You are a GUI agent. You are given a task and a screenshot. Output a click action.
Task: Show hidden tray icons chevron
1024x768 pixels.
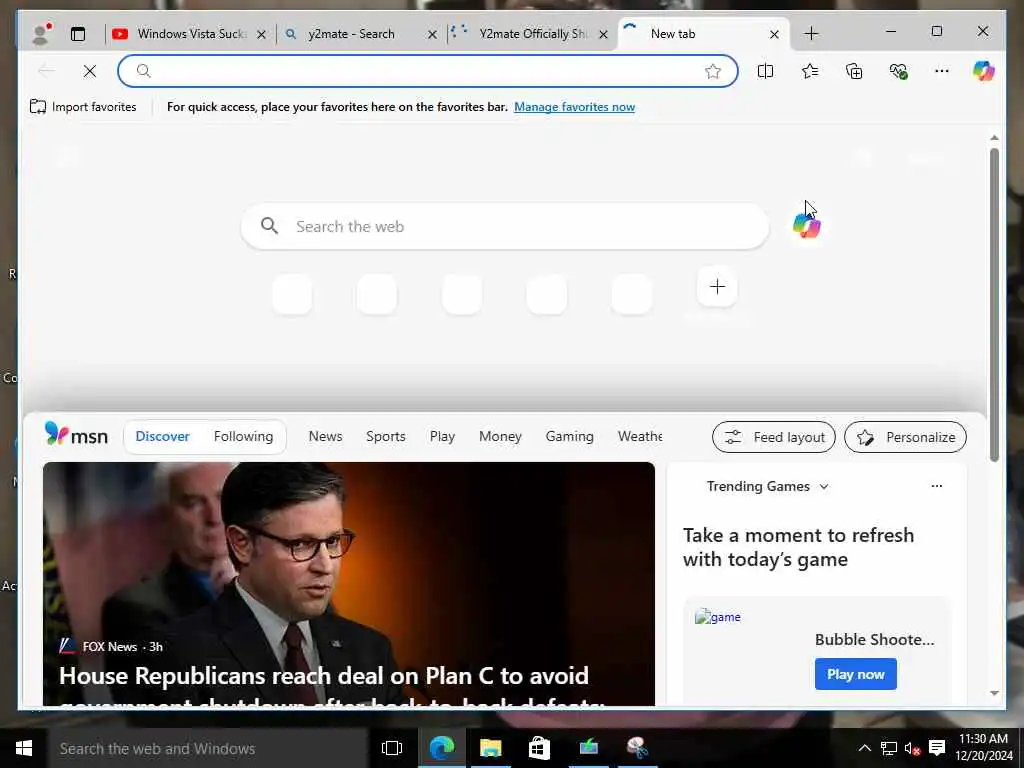[864, 748]
